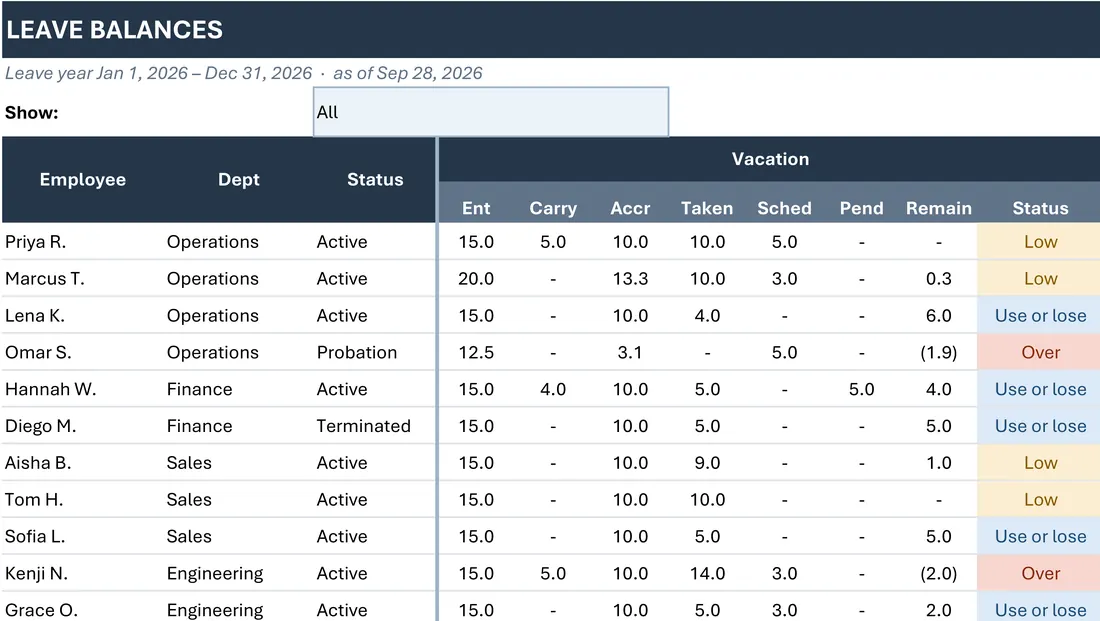Click the Carry column header
1100x621 pixels.
[x=553, y=208]
